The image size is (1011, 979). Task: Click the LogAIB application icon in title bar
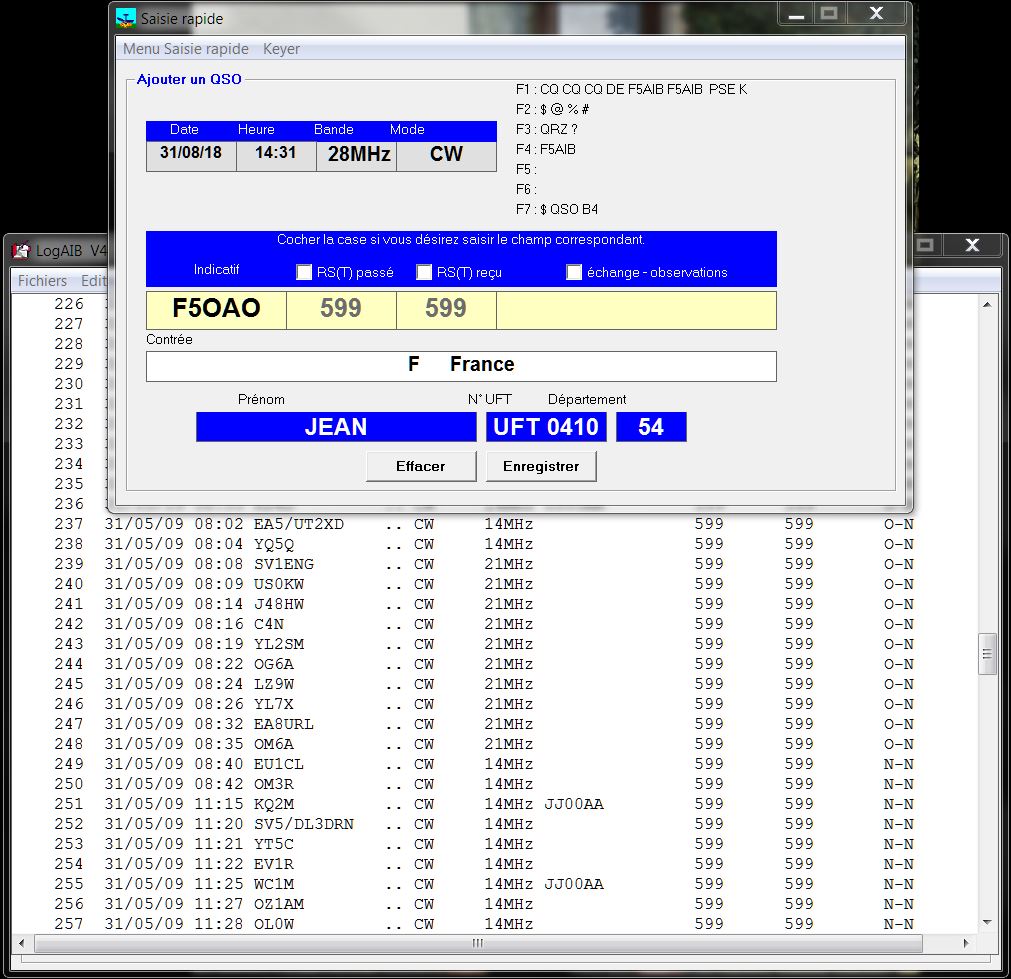click(x=21, y=250)
